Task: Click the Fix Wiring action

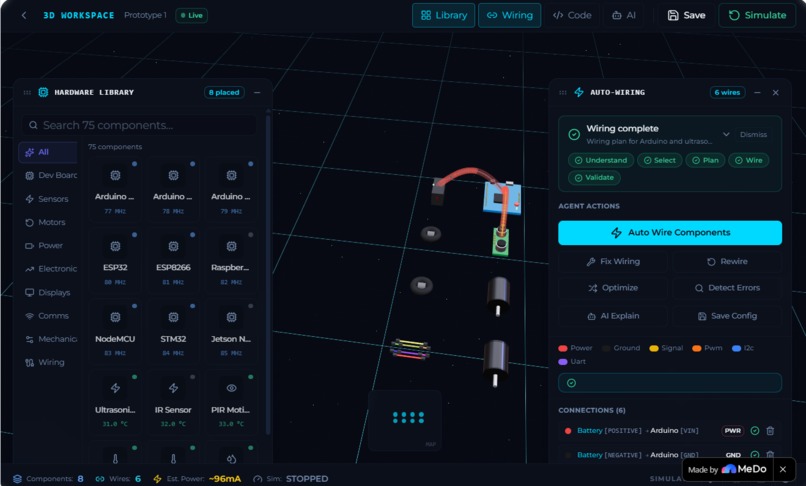Action: [613, 262]
